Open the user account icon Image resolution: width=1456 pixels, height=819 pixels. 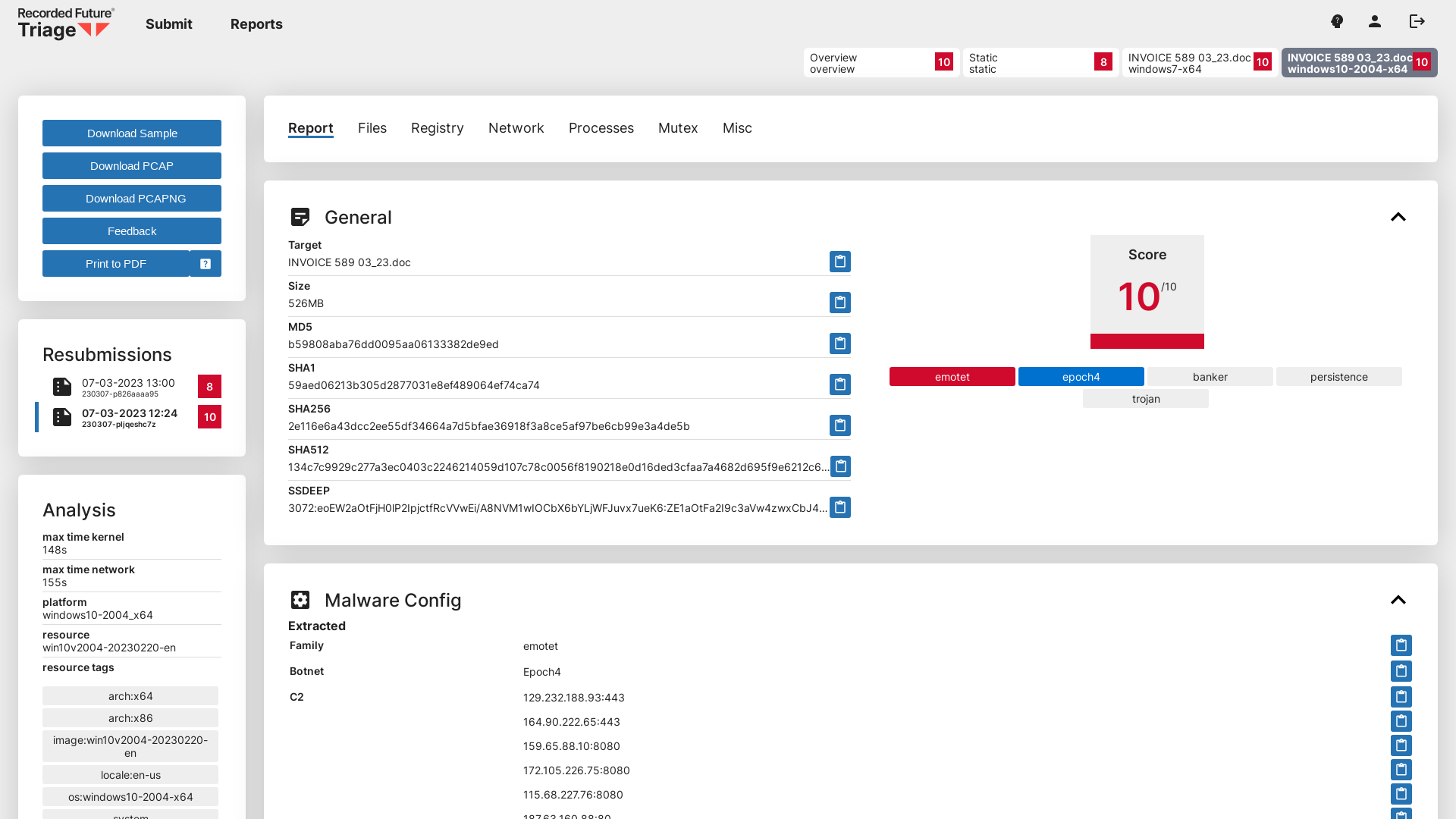pos(1375,21)
